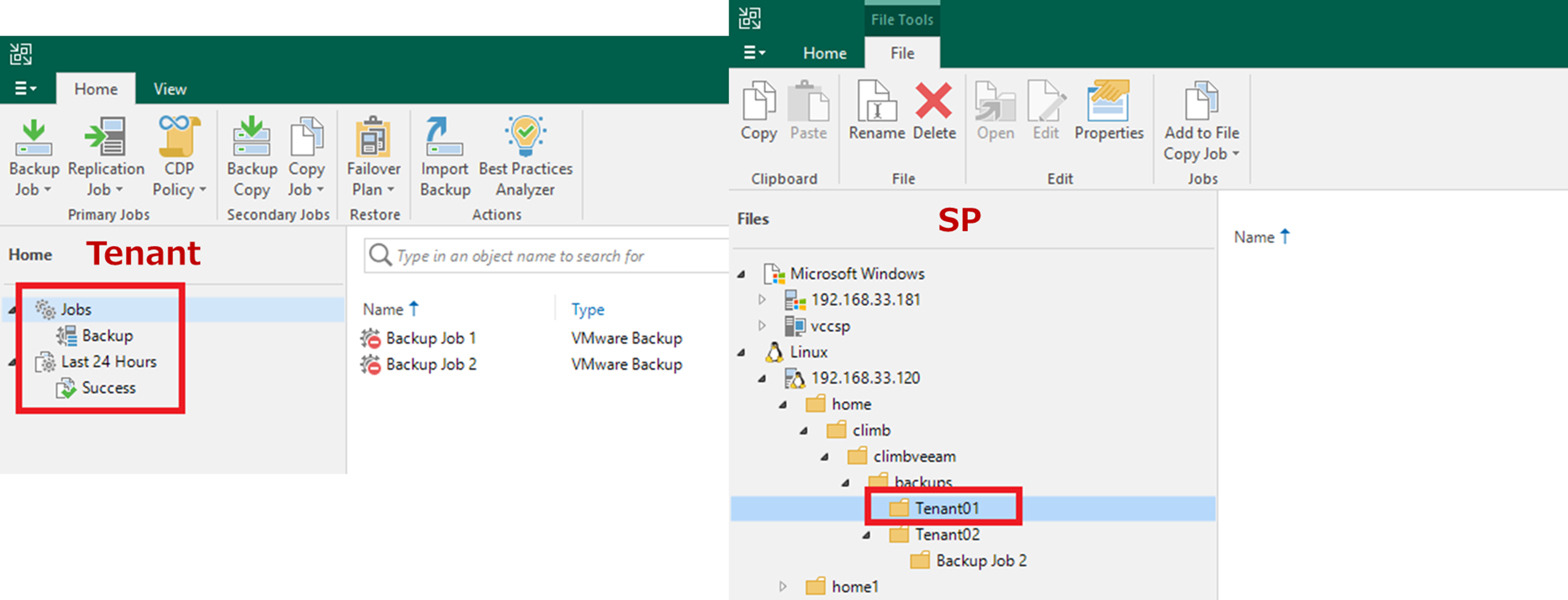This screenshot has height=600, width=1568.
Task: Select the File tab in SP window
Action: pyautogui.click(x=902, y=53)
